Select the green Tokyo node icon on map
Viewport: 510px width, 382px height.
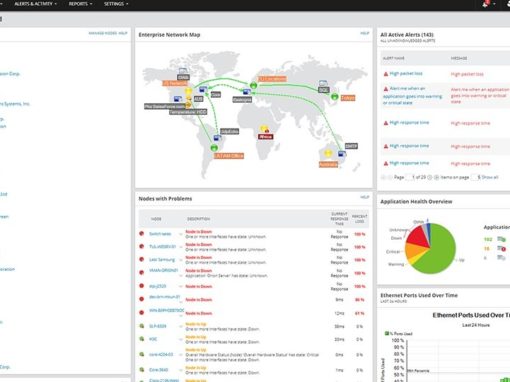[x=335, y=97]
